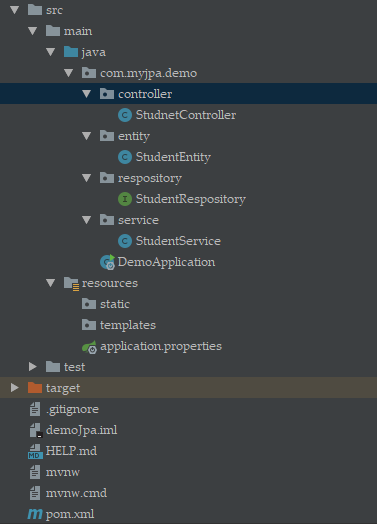Select the java folder label

(94, 52)
